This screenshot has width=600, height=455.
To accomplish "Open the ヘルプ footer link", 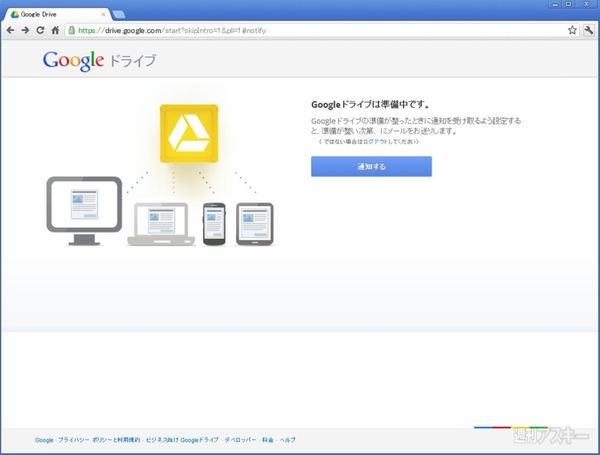I will click(x=287, y=440).
